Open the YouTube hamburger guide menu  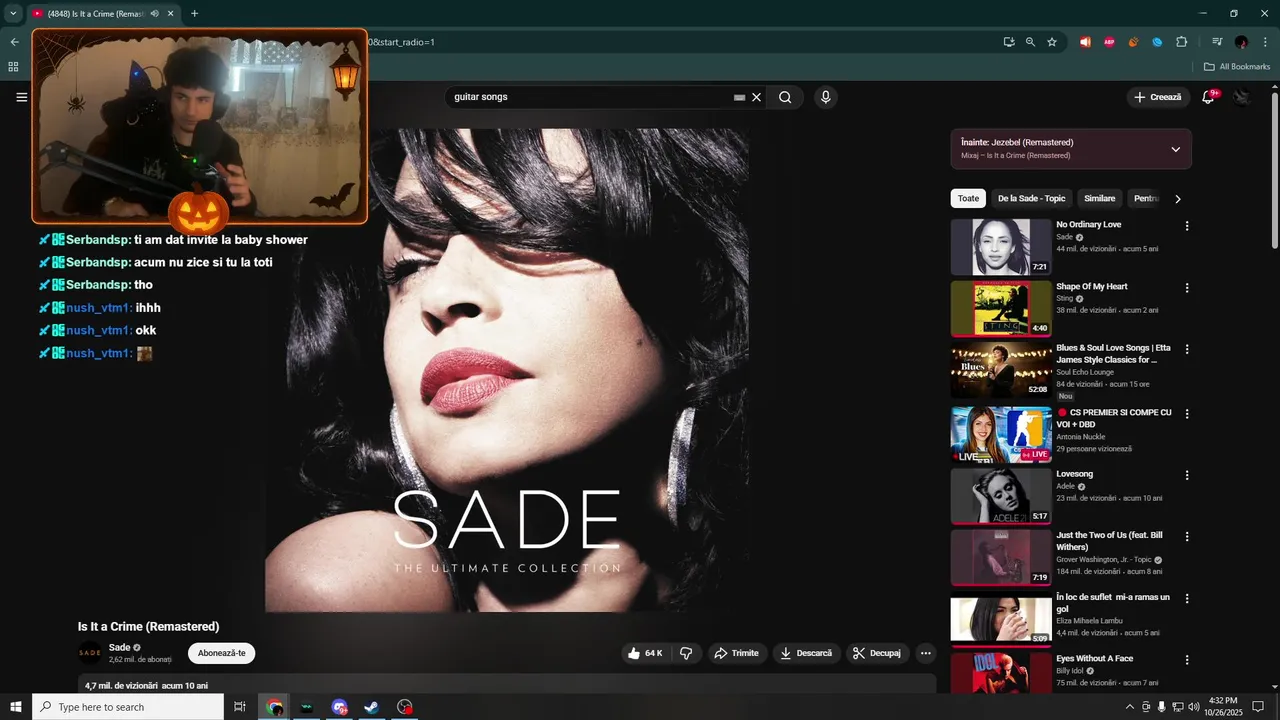tap(21, 97)
